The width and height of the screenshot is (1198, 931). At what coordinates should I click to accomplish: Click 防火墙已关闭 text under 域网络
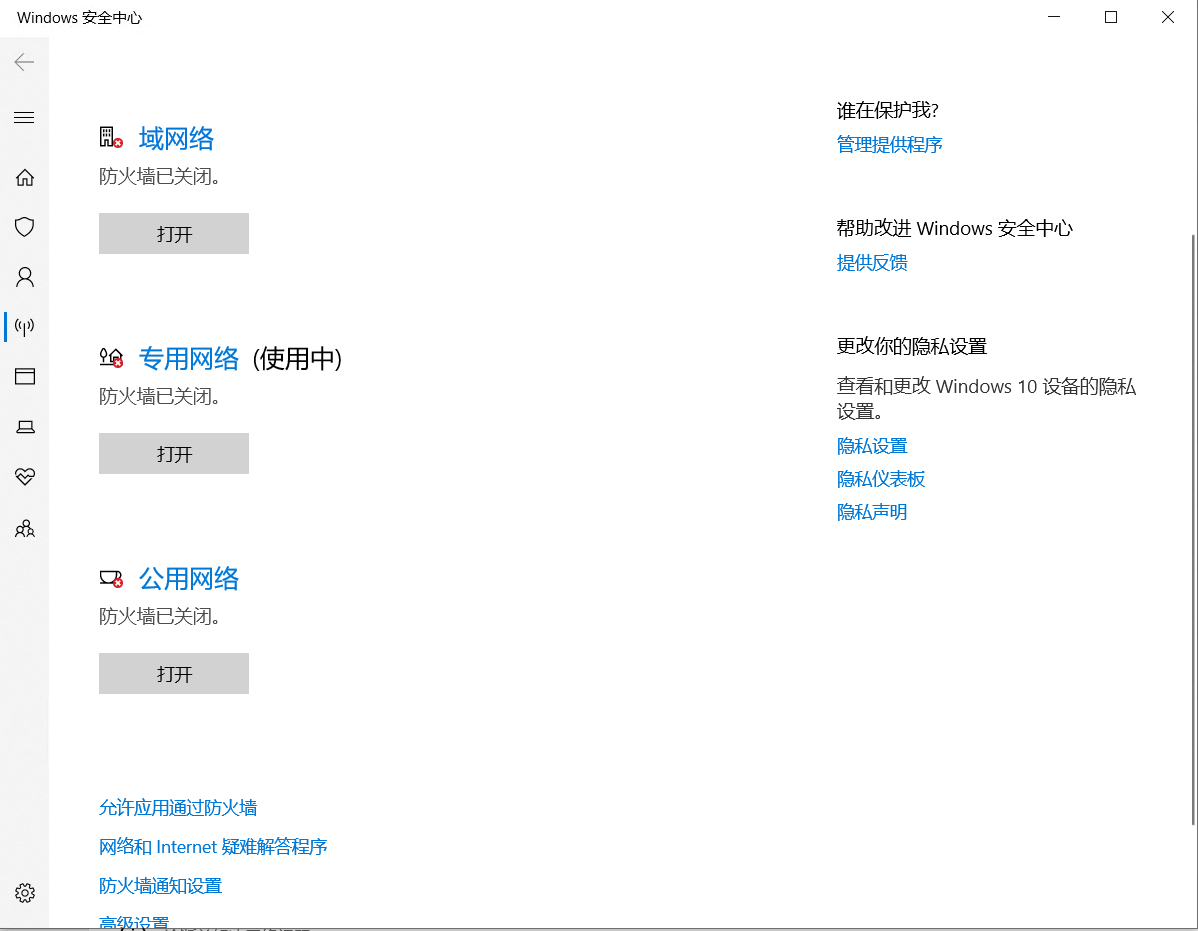pyautogui.click(x=160, y=176)
